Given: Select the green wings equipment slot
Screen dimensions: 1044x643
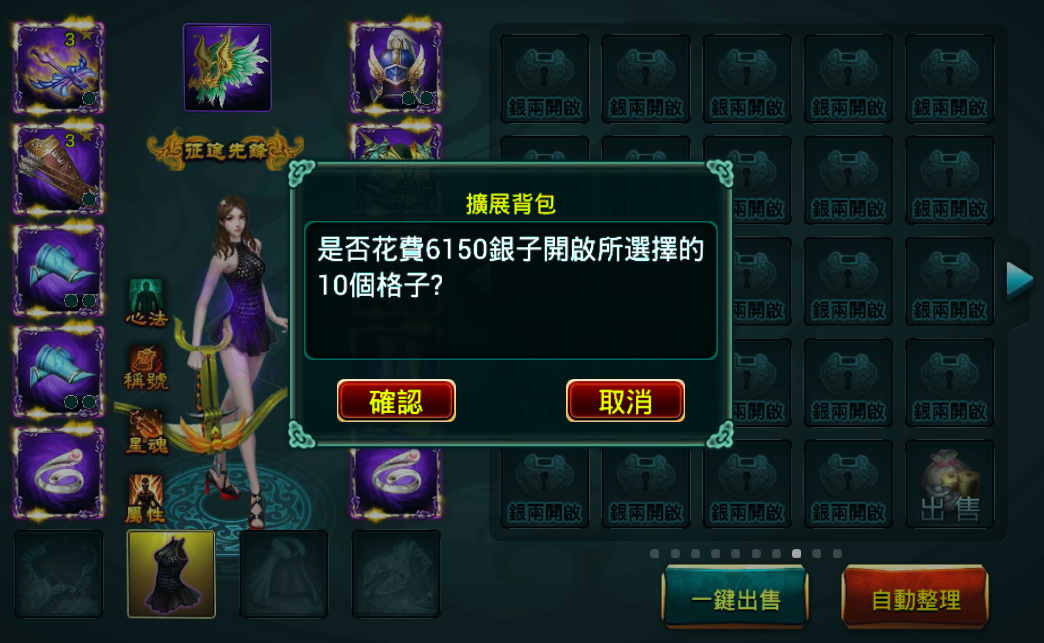Looking at the screenshot, I should 227,67.
